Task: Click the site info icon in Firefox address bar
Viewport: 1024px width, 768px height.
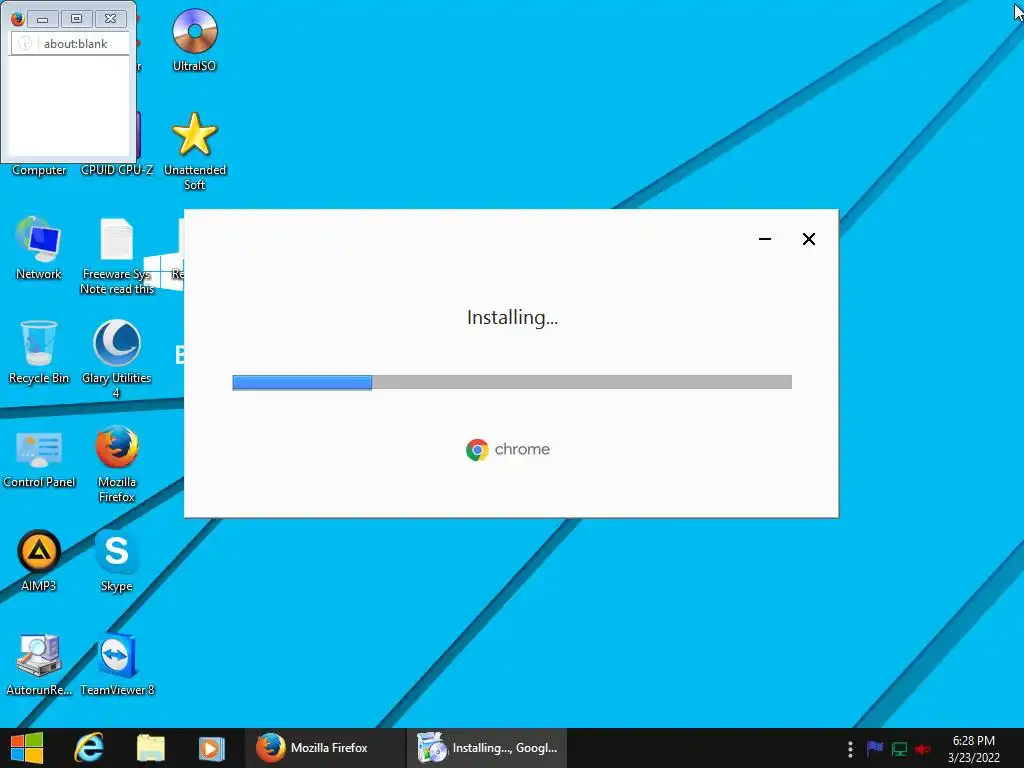Action: click(25, 44)
